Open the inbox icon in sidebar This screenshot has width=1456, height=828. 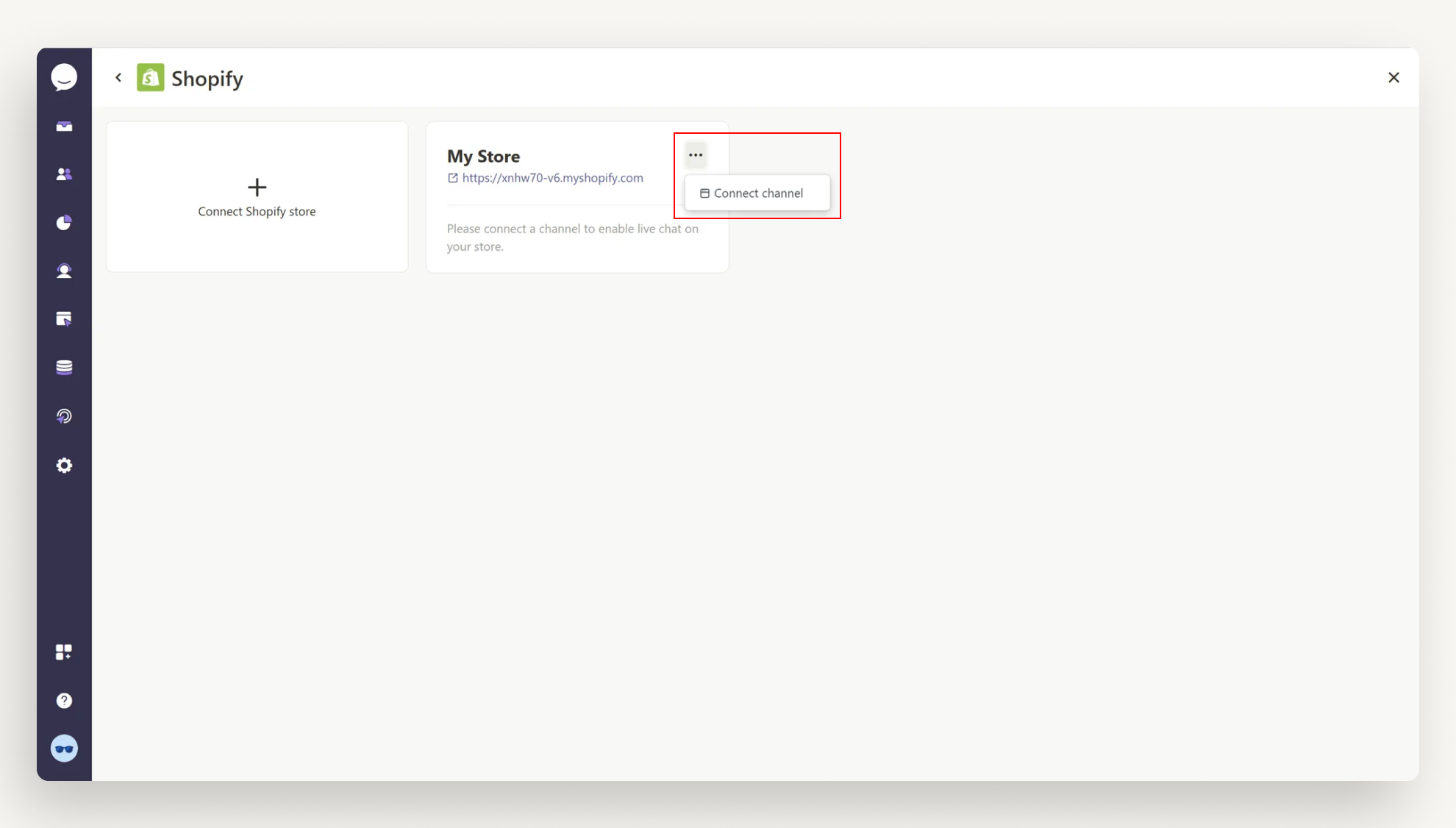pyautogui.click(x=64, y=126)
